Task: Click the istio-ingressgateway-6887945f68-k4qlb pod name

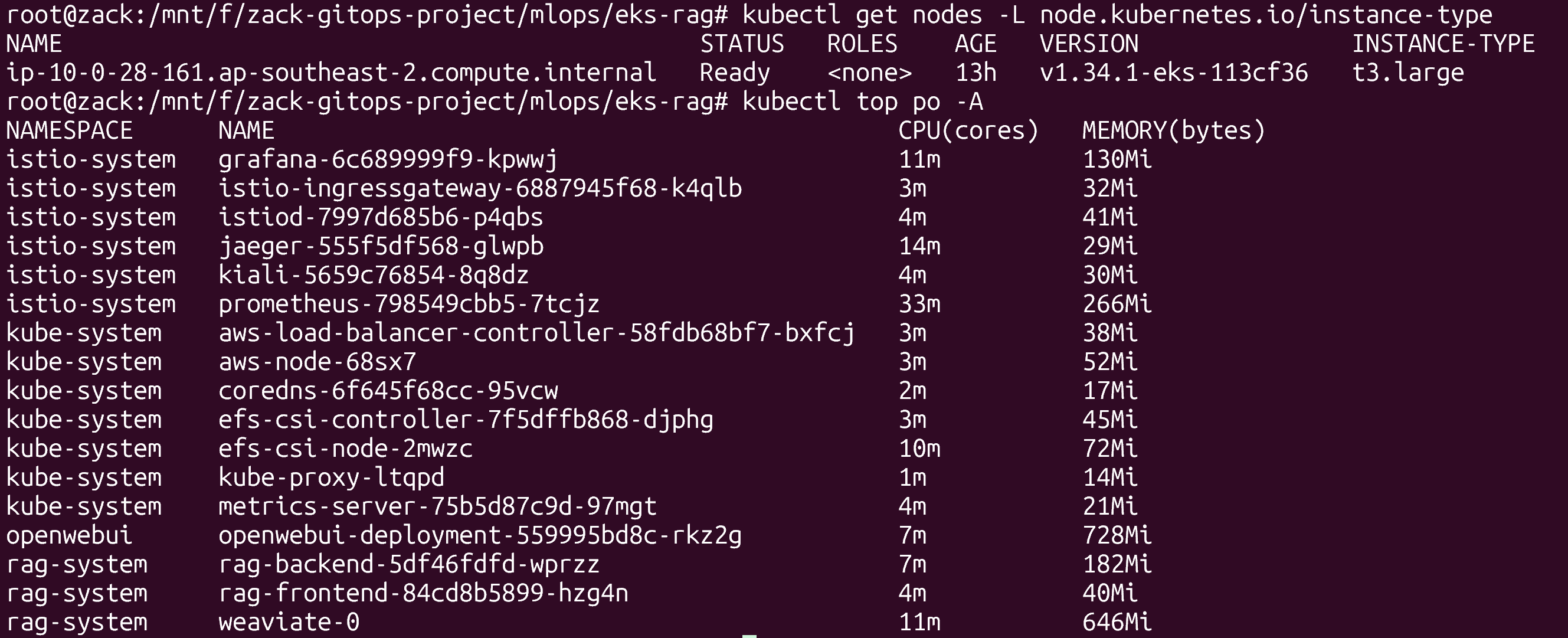Action: pos(480,188)
